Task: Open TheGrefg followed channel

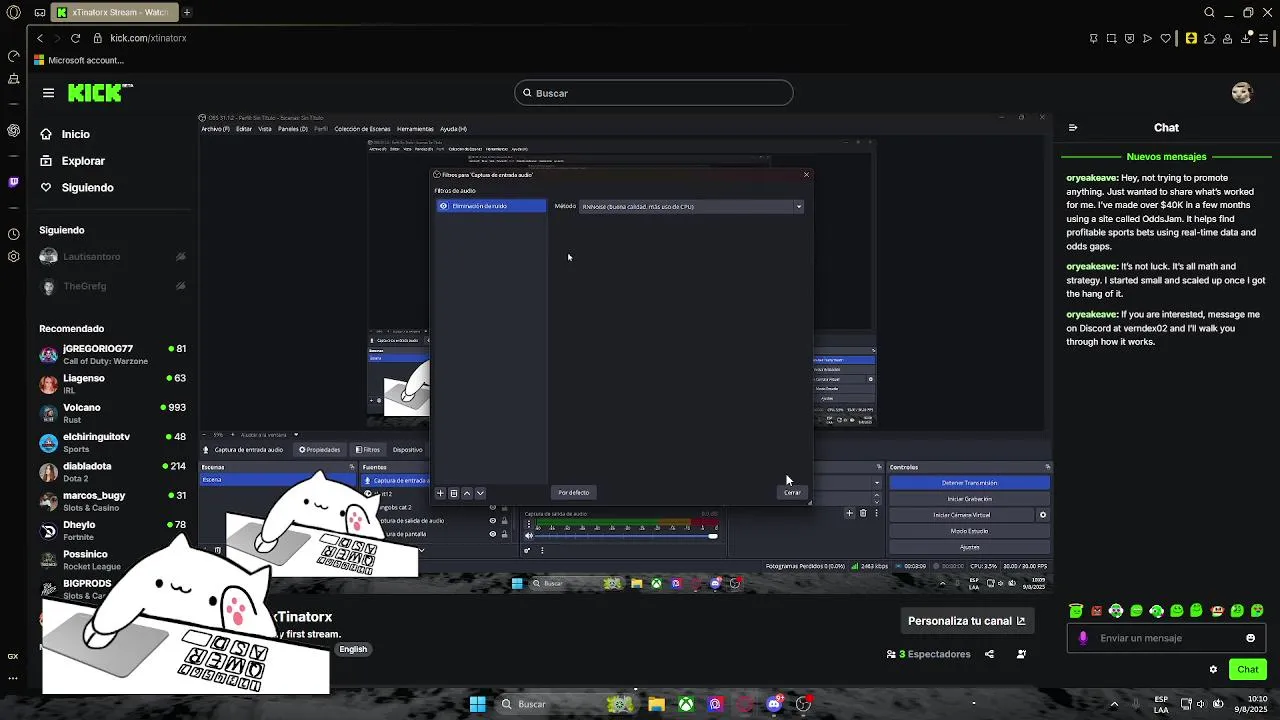Action: [112, 286]
